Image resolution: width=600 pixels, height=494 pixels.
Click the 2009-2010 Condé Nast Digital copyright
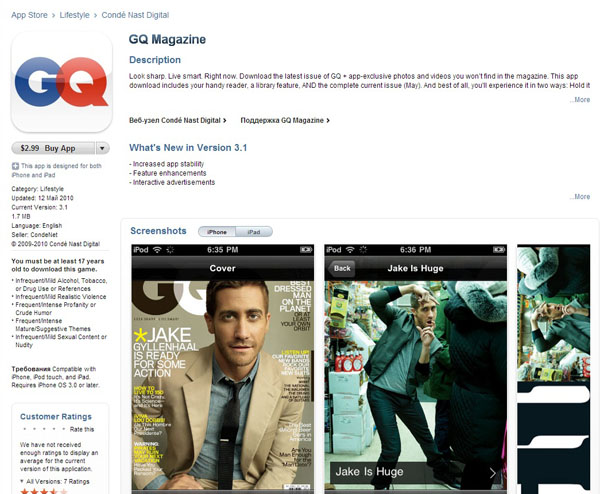pos(55,244)
